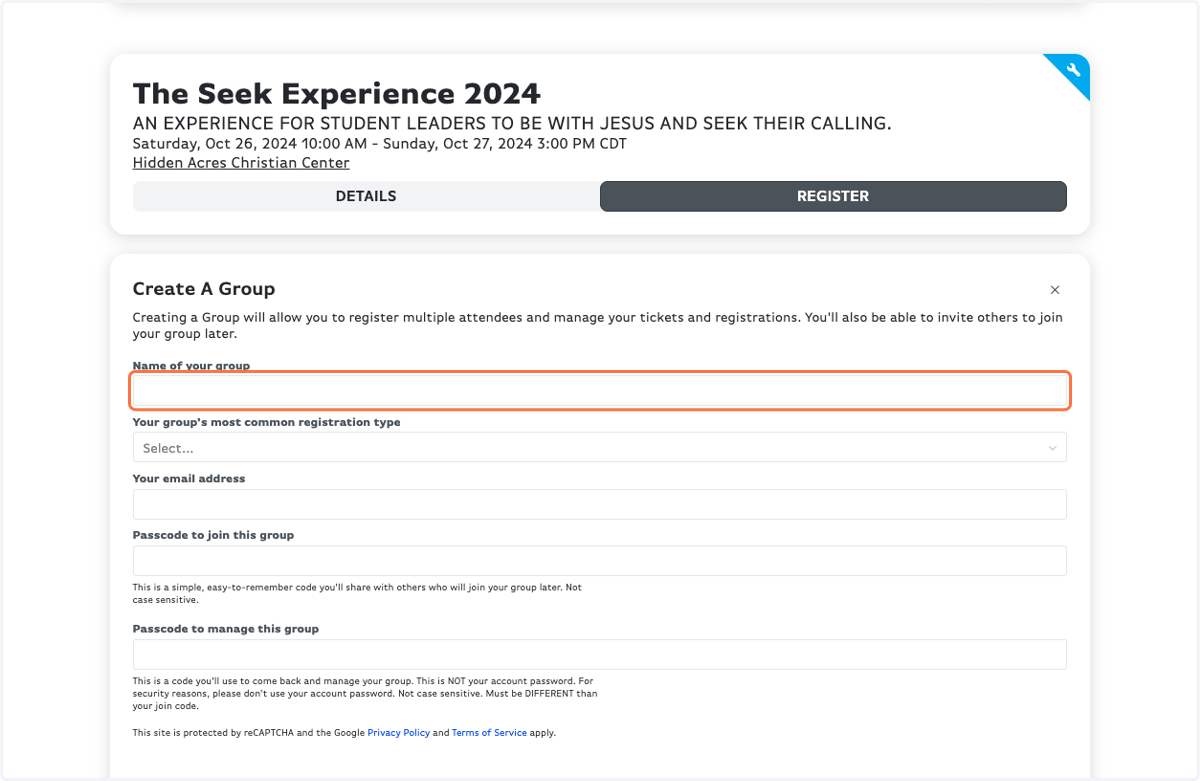Open the Hidden Acres Christian Center link
The image size is (1200, 781).
coord(241,163)
